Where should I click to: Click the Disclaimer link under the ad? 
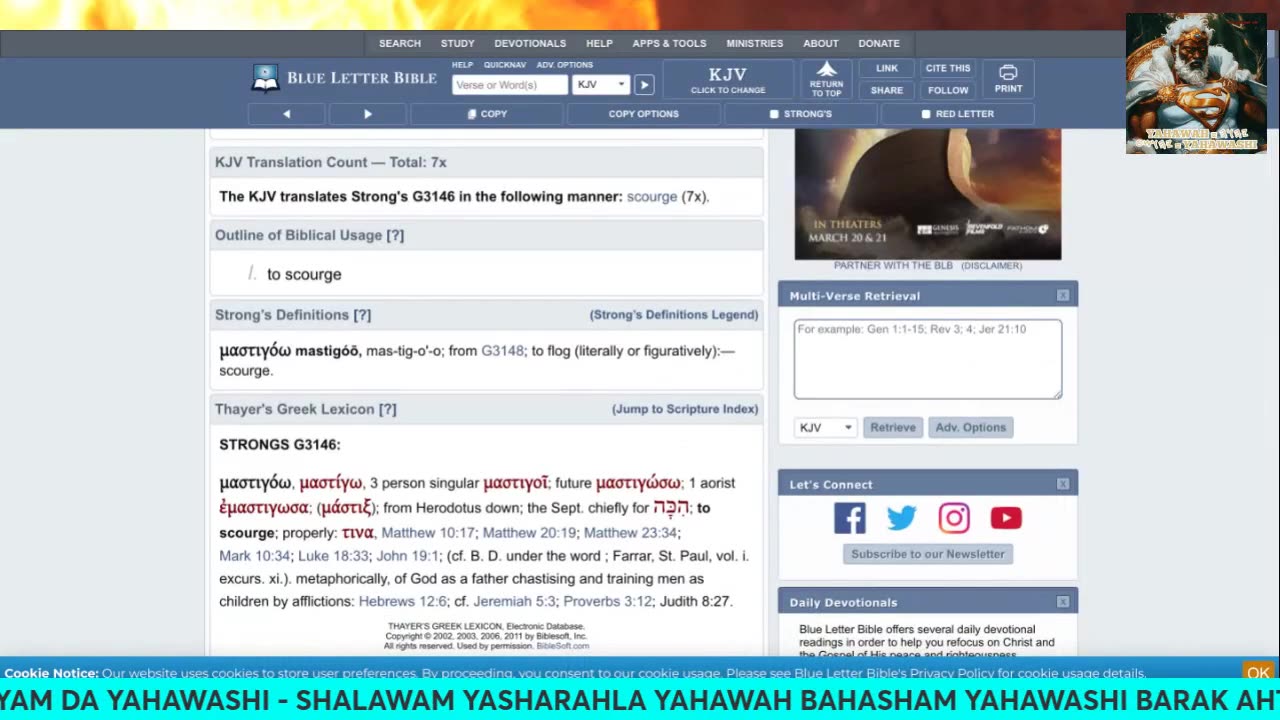point(991,266)
